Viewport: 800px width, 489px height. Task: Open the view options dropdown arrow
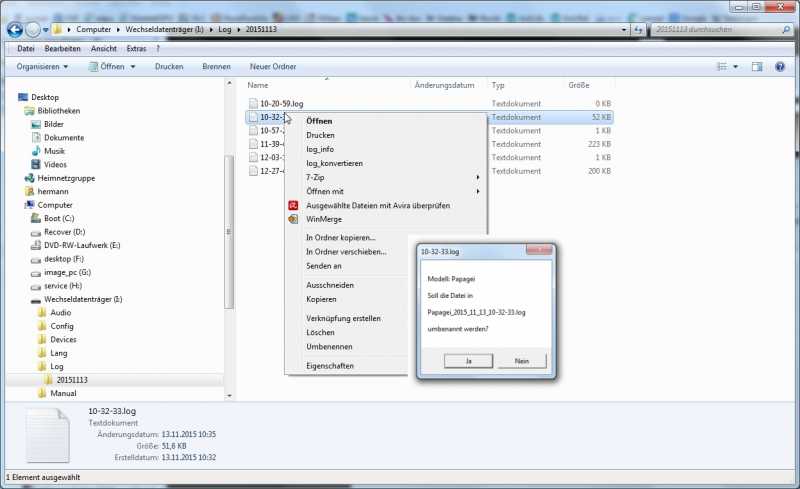pyautogui.click(x=735, y=66)
